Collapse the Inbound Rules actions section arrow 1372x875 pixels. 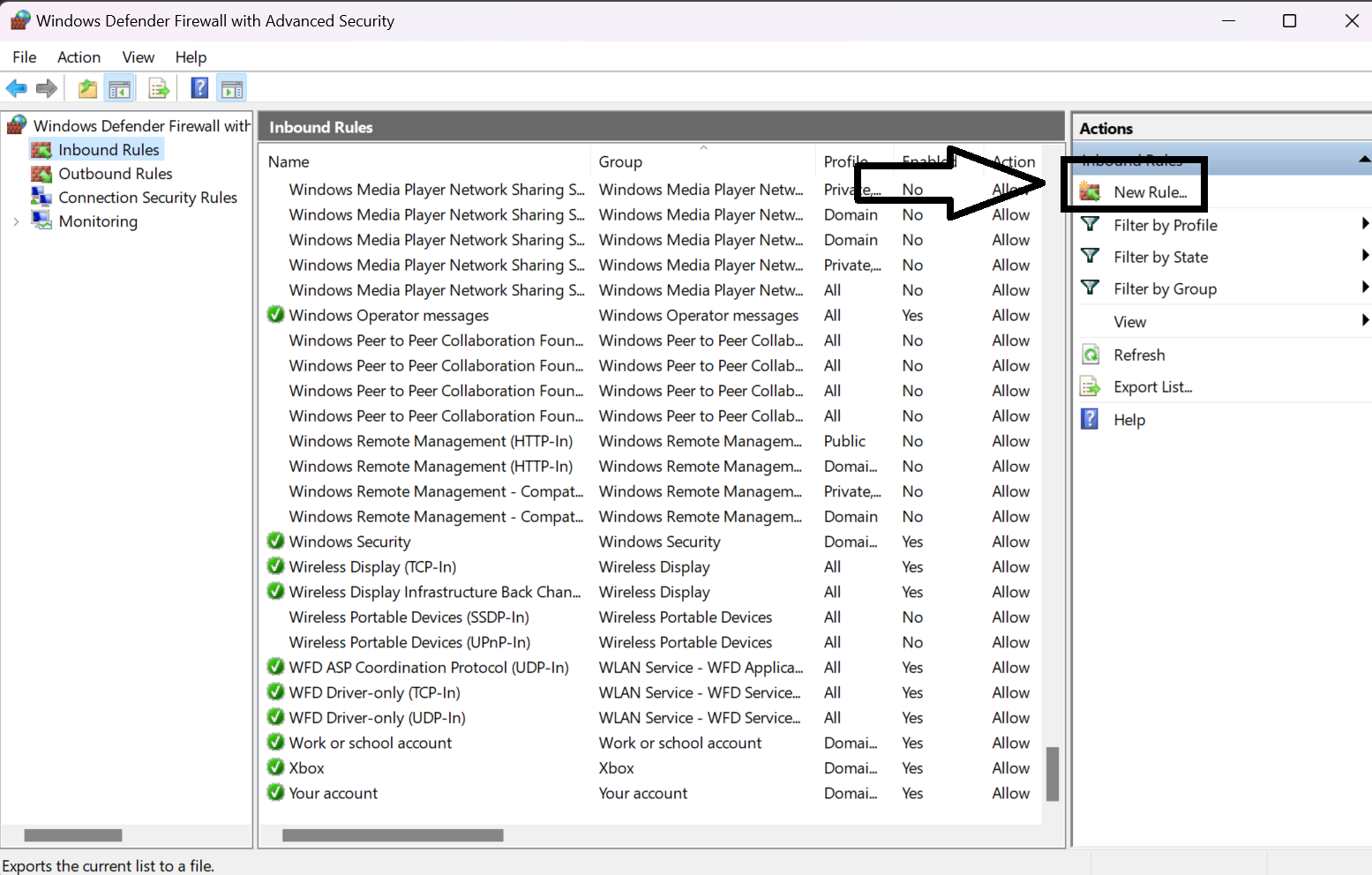[1364, 160]
